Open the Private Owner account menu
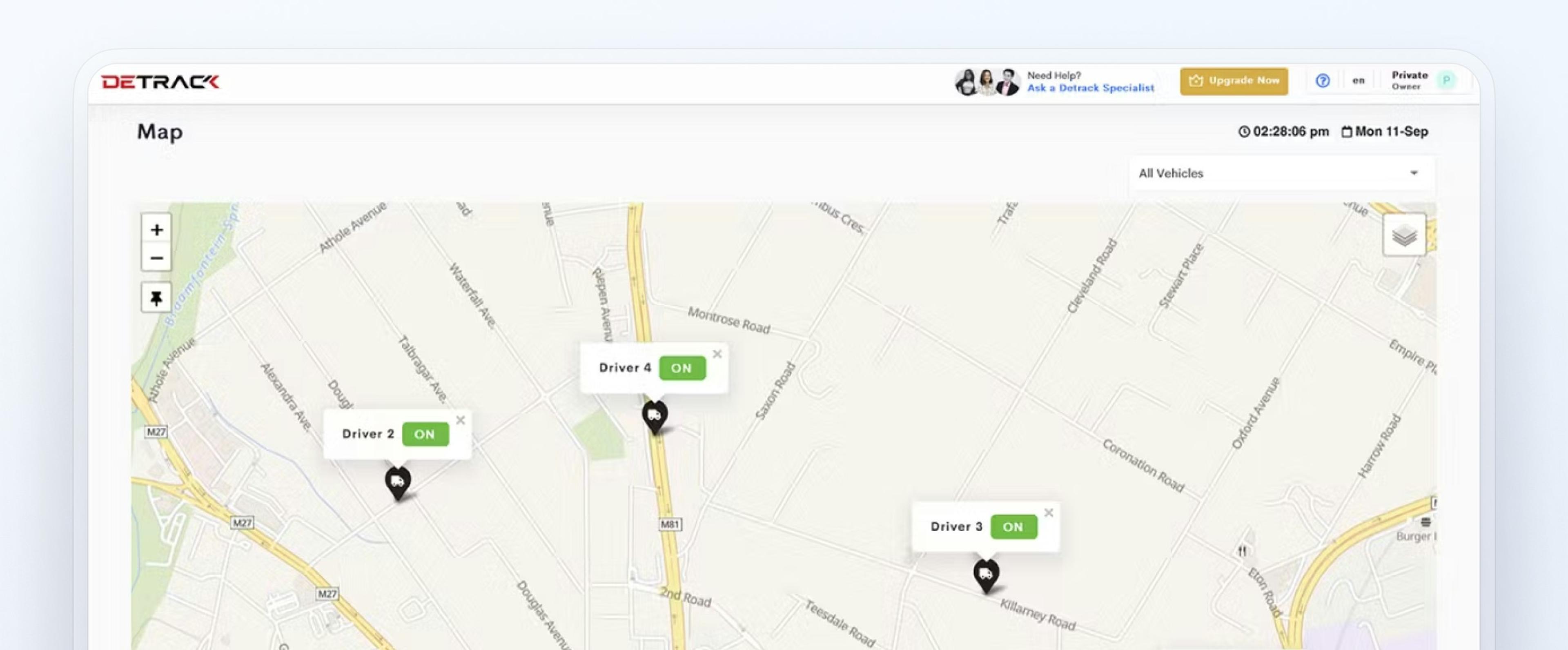The image size is (1568, 650). [1424, 80]
